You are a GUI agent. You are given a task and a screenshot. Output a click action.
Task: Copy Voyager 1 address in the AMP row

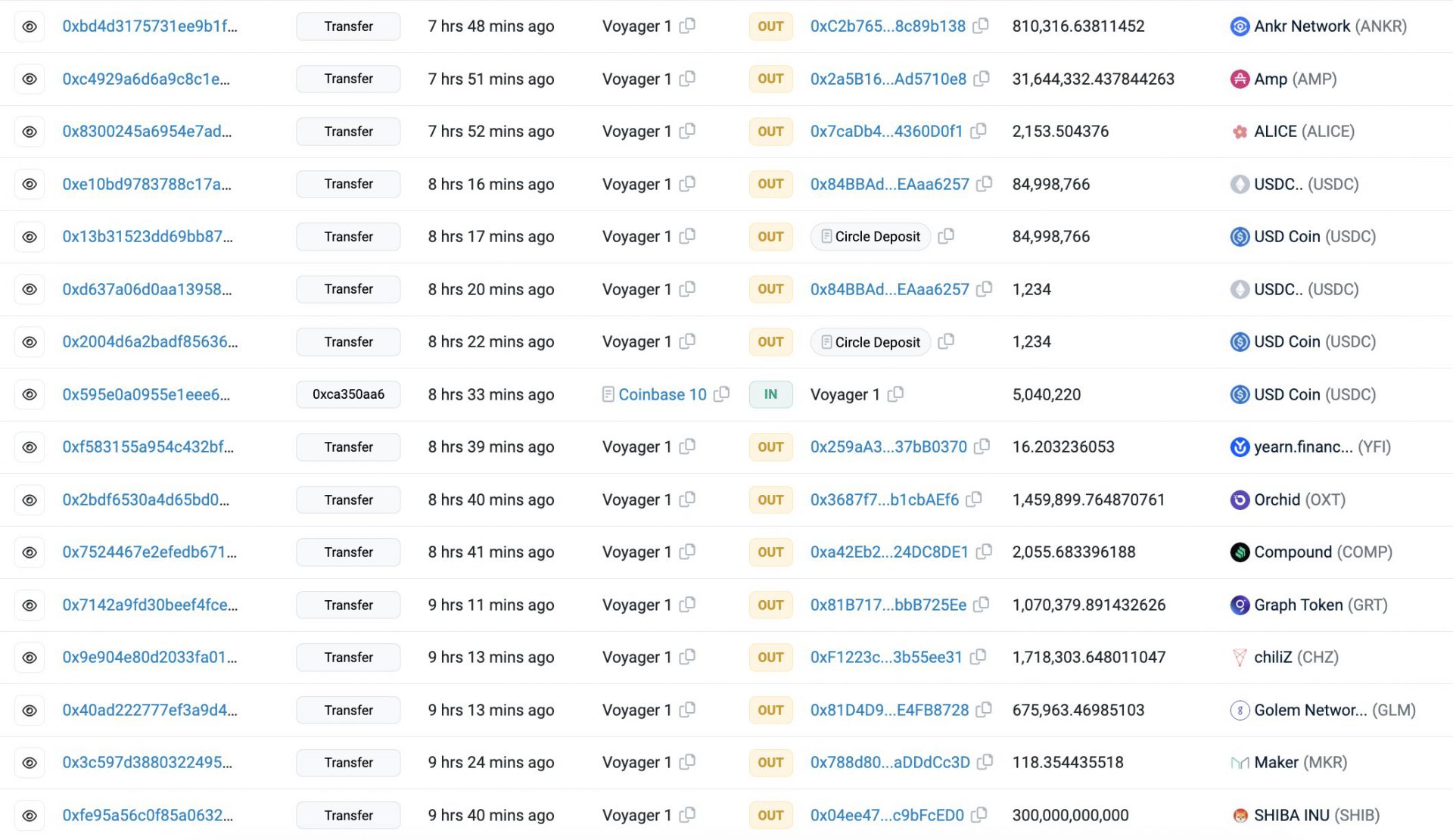687,79
